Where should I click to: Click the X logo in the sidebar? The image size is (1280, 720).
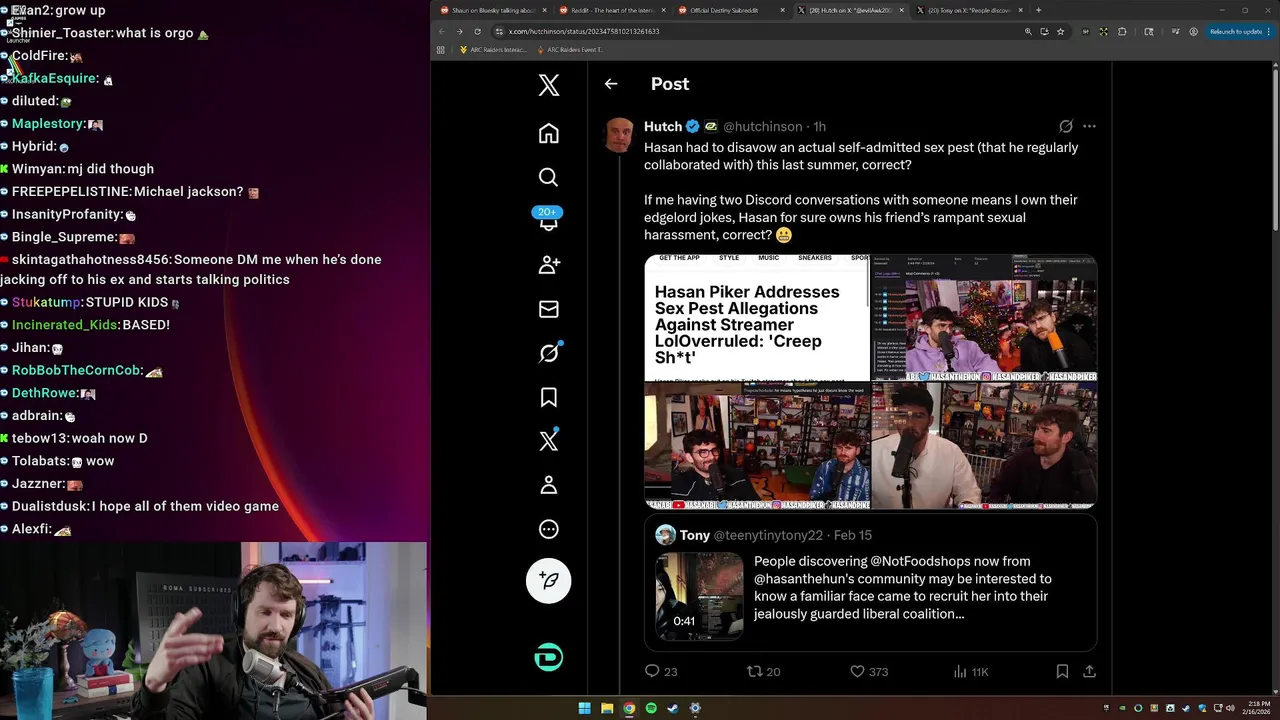click(x=548, y=85)
